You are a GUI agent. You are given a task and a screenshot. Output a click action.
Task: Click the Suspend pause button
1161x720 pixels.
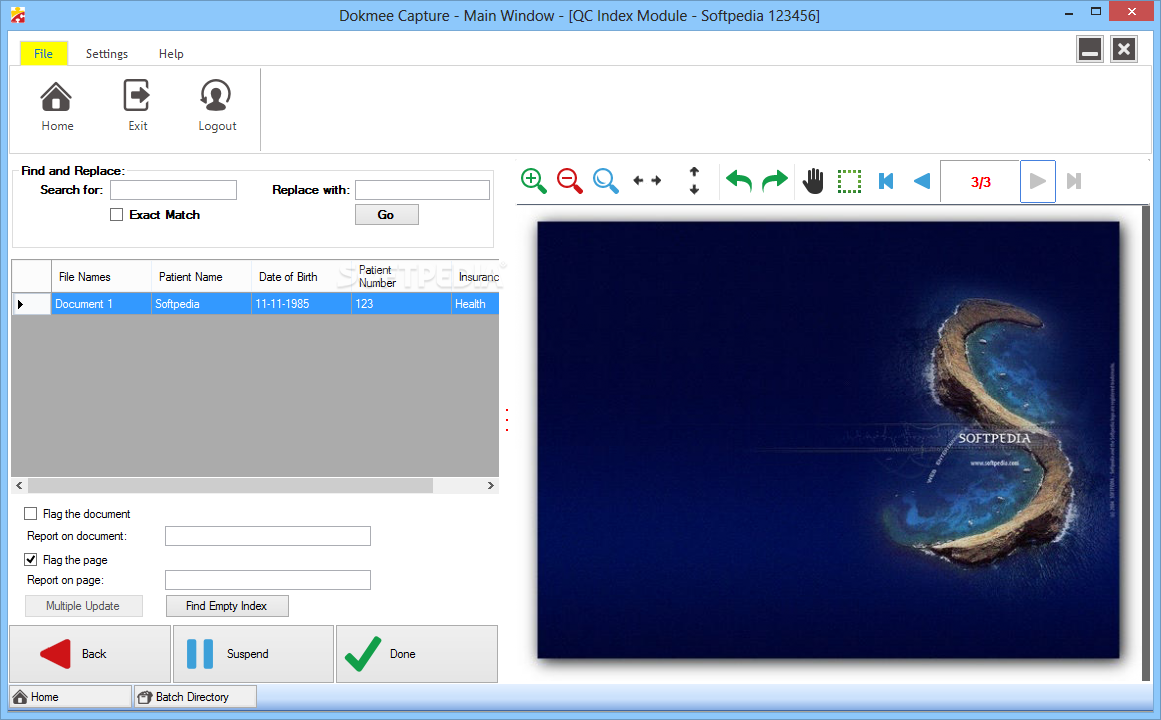click(x=253, y=654)
